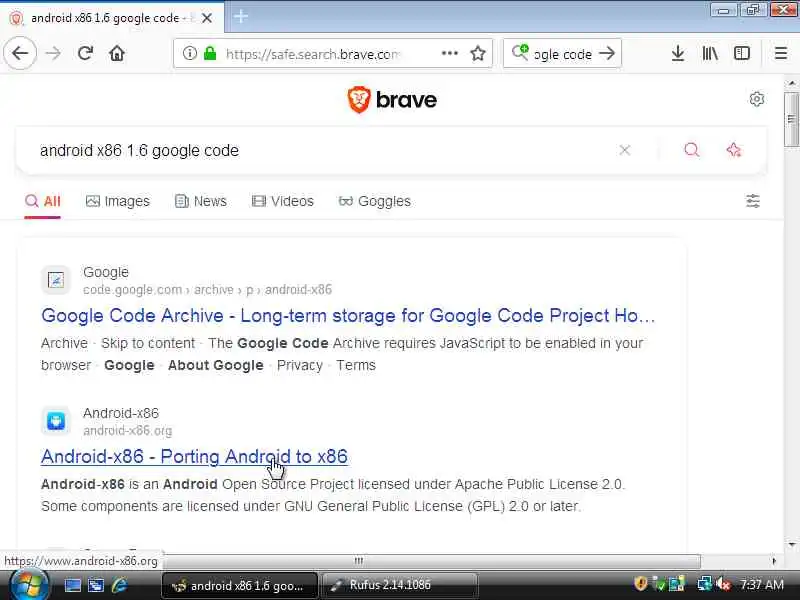This screenshot has height=600, width=800.
Task: Click the 7:37 AM clock
Action: (x=761, y=585)
